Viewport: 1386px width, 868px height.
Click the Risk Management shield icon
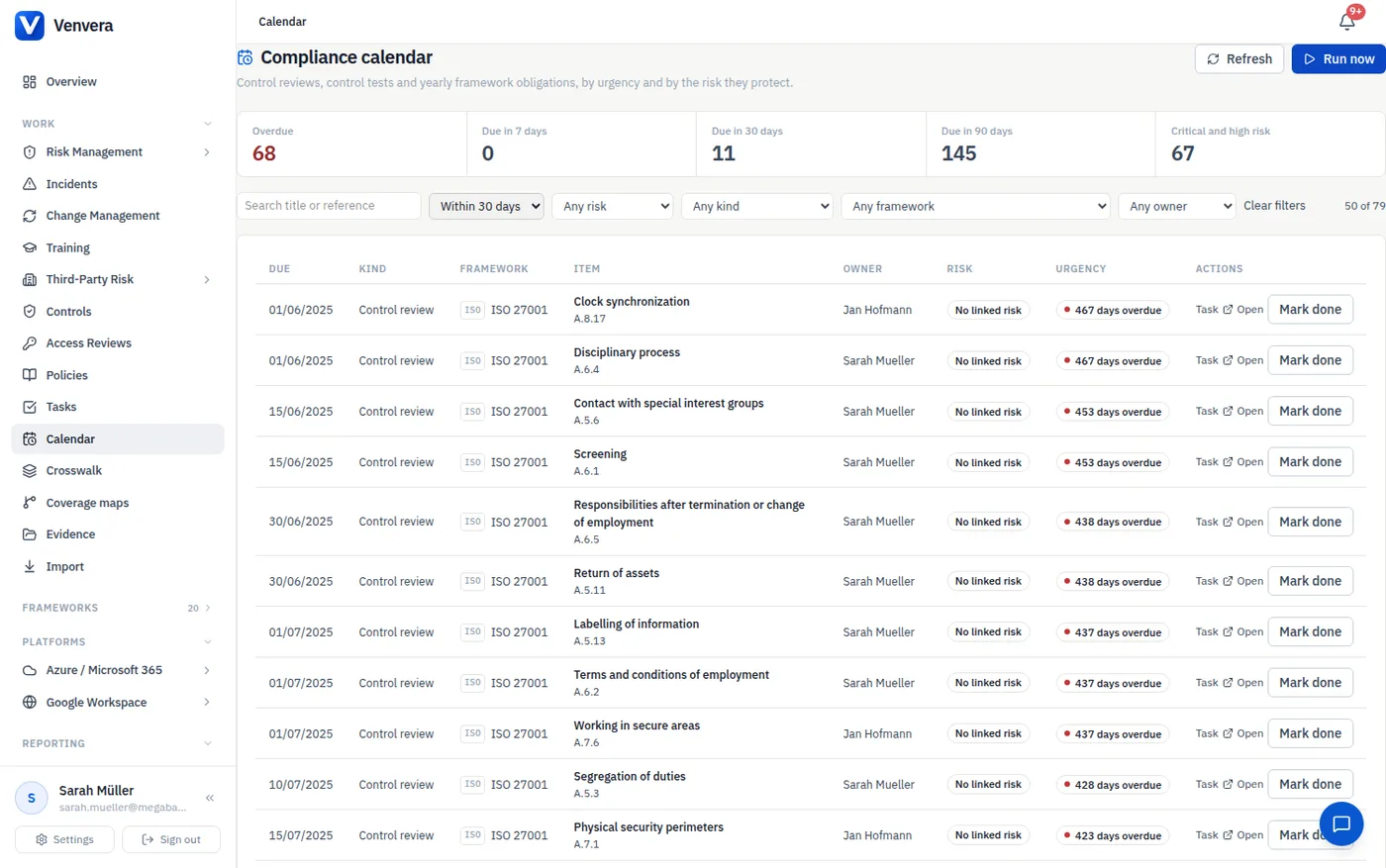click(30, 152)
